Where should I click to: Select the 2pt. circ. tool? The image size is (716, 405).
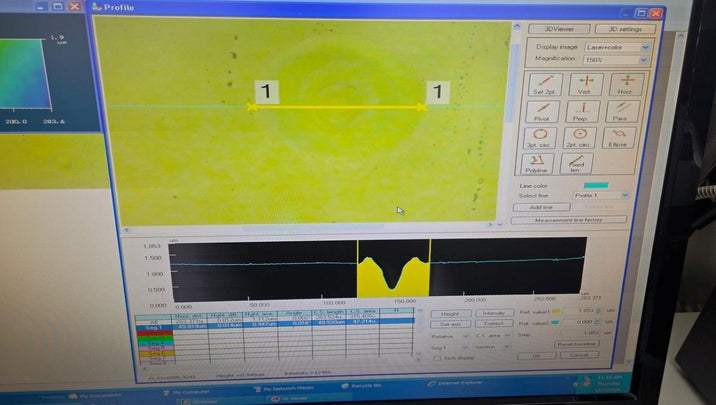tap(579, 137)
